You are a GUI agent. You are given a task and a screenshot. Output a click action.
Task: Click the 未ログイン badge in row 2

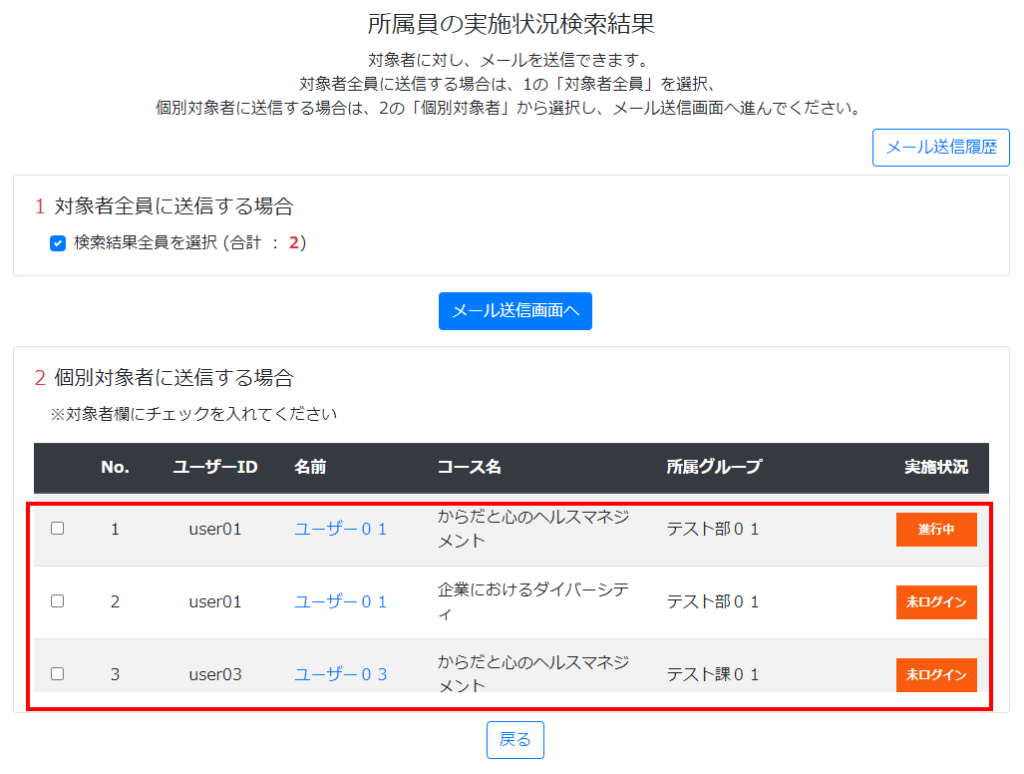pos(935,602)
